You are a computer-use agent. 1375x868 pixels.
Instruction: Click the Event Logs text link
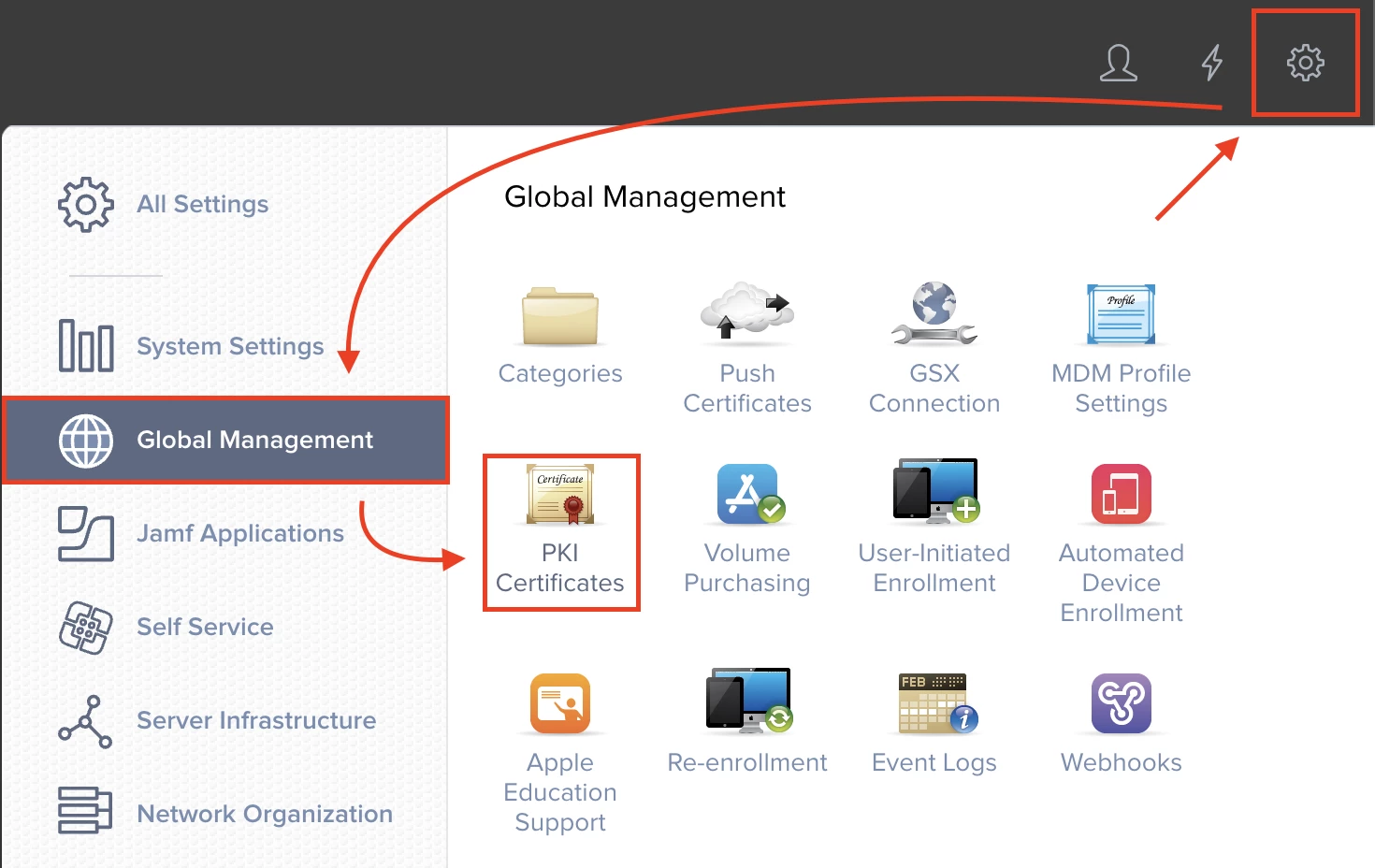pyautogui.click(x=934, y=762)
